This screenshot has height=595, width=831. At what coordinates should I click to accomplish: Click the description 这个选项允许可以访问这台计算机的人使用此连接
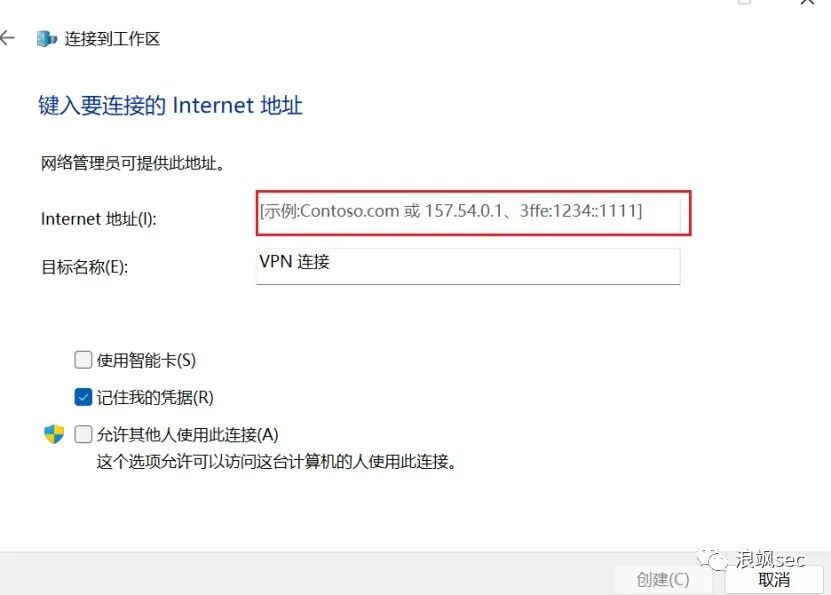point(276,461)
